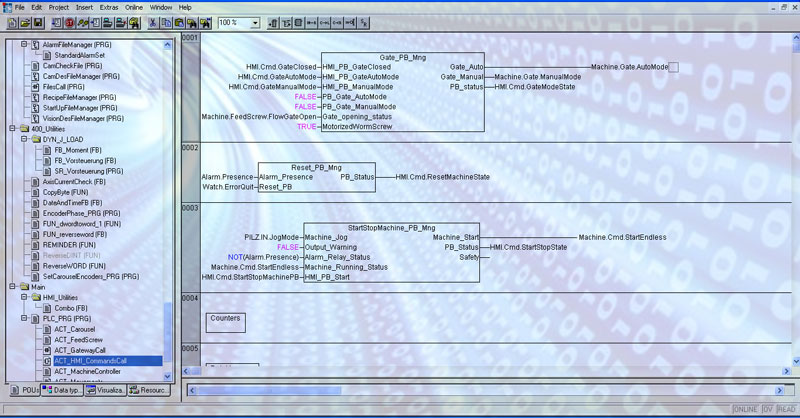Click the Set/Reset toolbar icon
The image size is (800, 418).
[x=363, y=23]
